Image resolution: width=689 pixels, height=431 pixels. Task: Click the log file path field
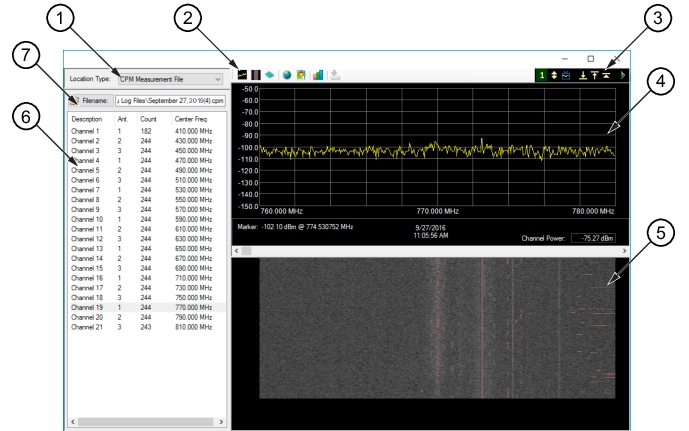169,100
